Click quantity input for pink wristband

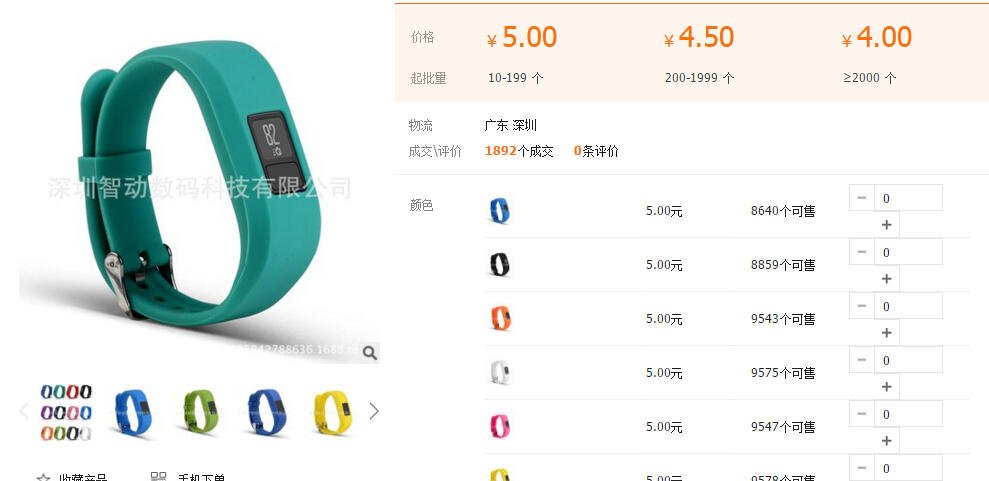(x=908, y=414)
